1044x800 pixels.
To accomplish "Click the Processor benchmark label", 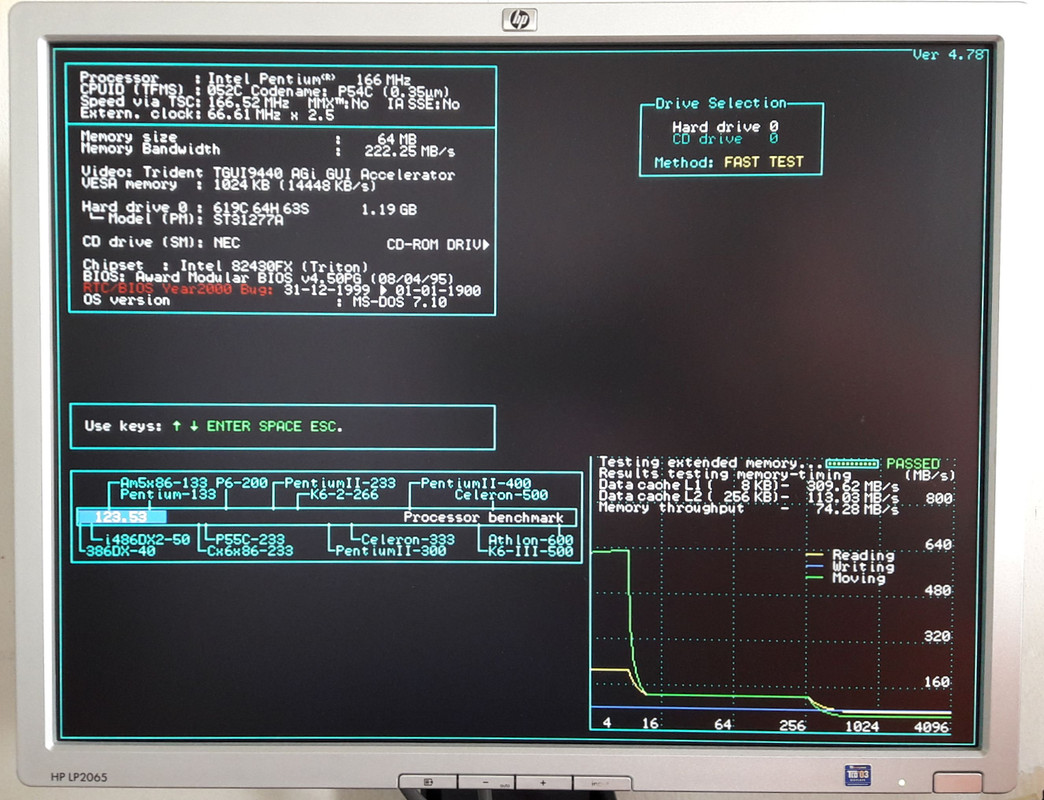I will coord(483,517).
